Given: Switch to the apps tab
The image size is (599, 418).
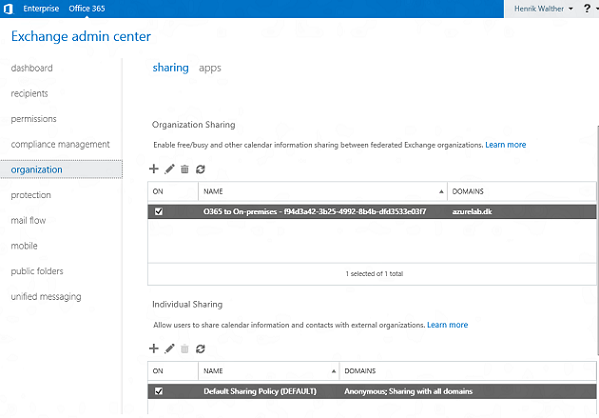Looking at the screenshot, I should pyautogui.click(x=210, y=68).
